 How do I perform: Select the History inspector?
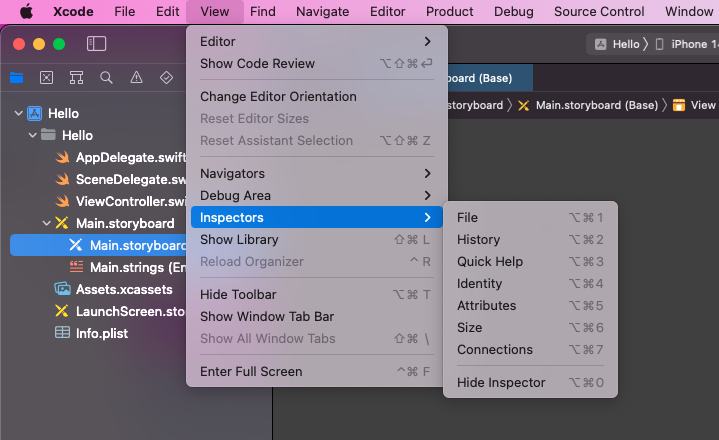pos(530,239)
